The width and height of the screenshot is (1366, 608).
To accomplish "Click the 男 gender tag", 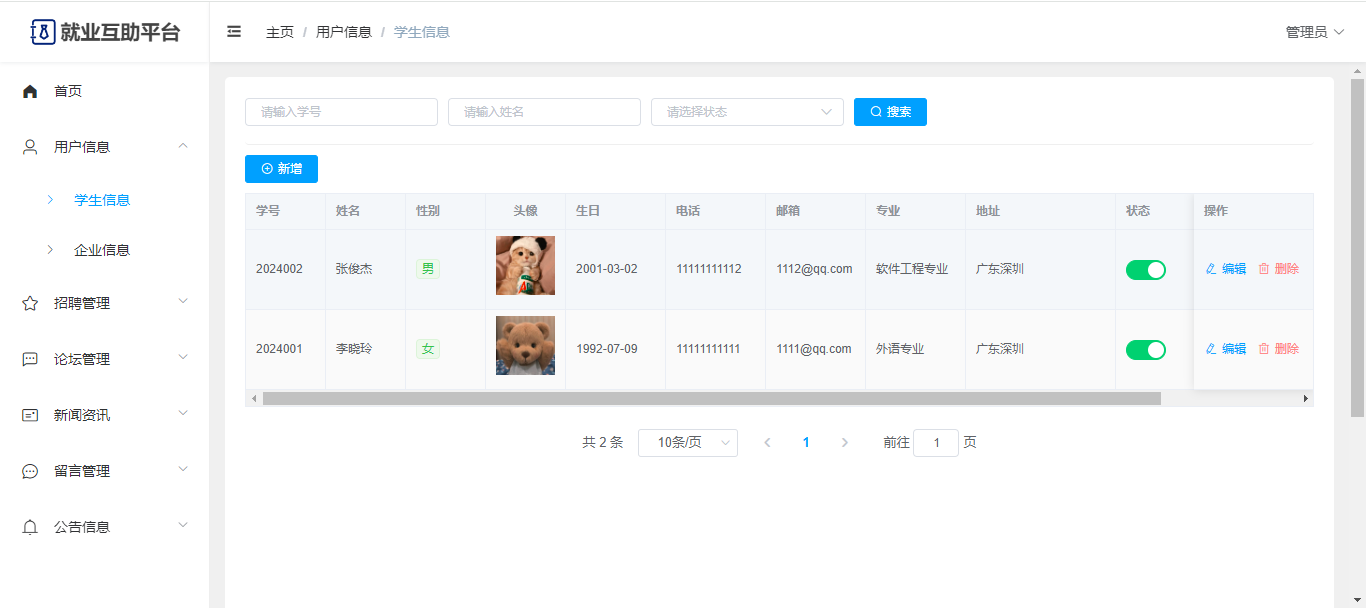I will pyautogui.click(x=428, y=269).
